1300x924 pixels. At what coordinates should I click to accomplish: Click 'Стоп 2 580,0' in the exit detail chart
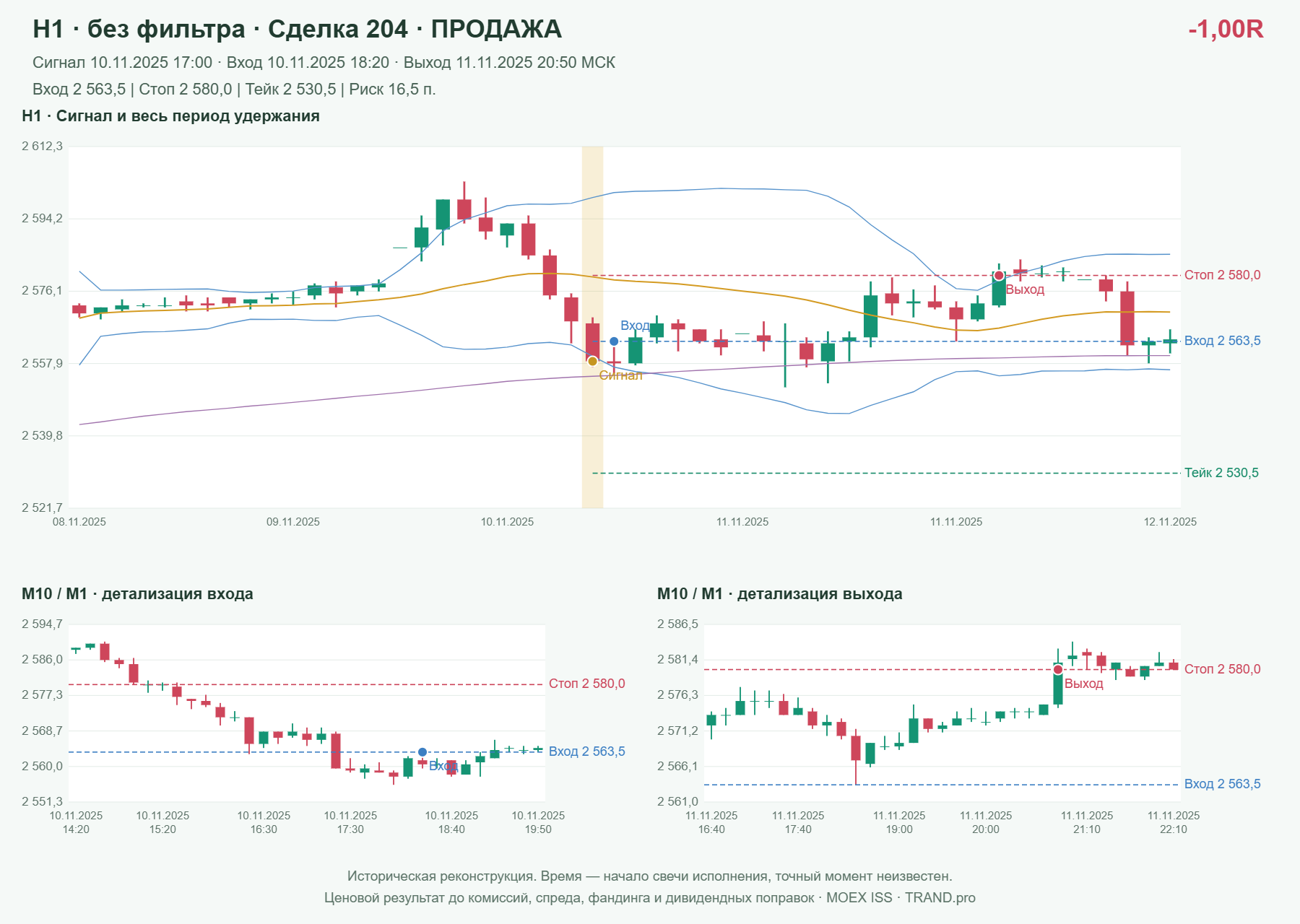coord(1222,669)
